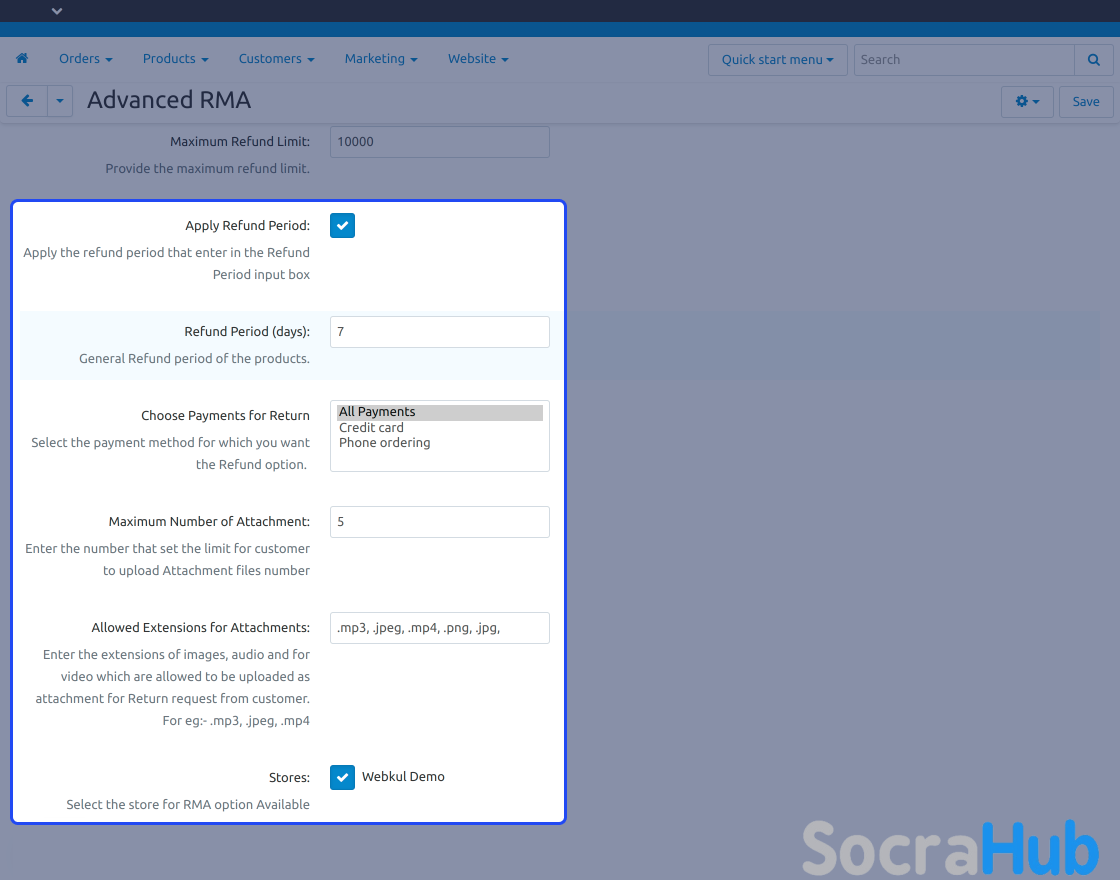1120x880 pixels.
Task: Click the home icon in navigation bar
Action: pyautogui.click(x=22, y=59)
